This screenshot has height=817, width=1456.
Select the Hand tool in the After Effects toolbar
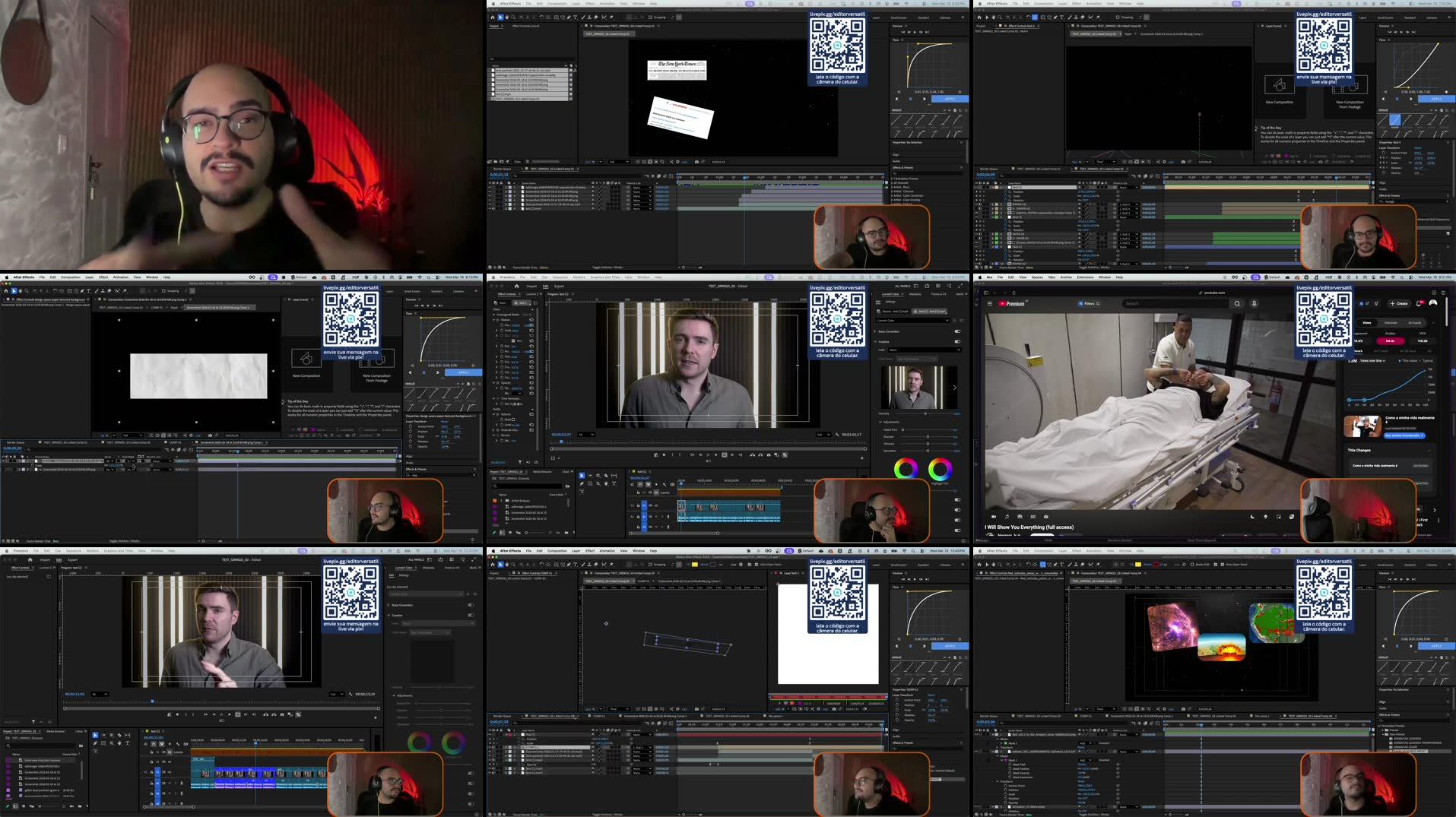(508, 17)
